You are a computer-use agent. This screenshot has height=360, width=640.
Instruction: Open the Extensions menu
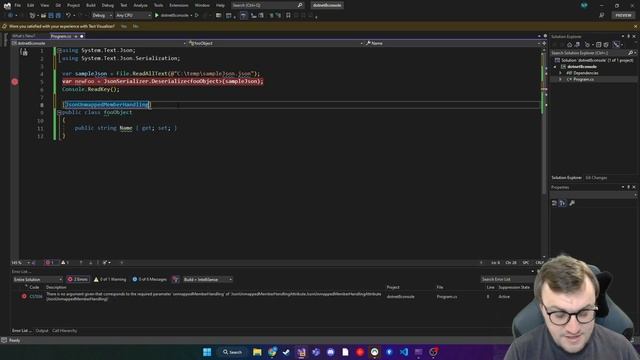[x=179, y=5]
